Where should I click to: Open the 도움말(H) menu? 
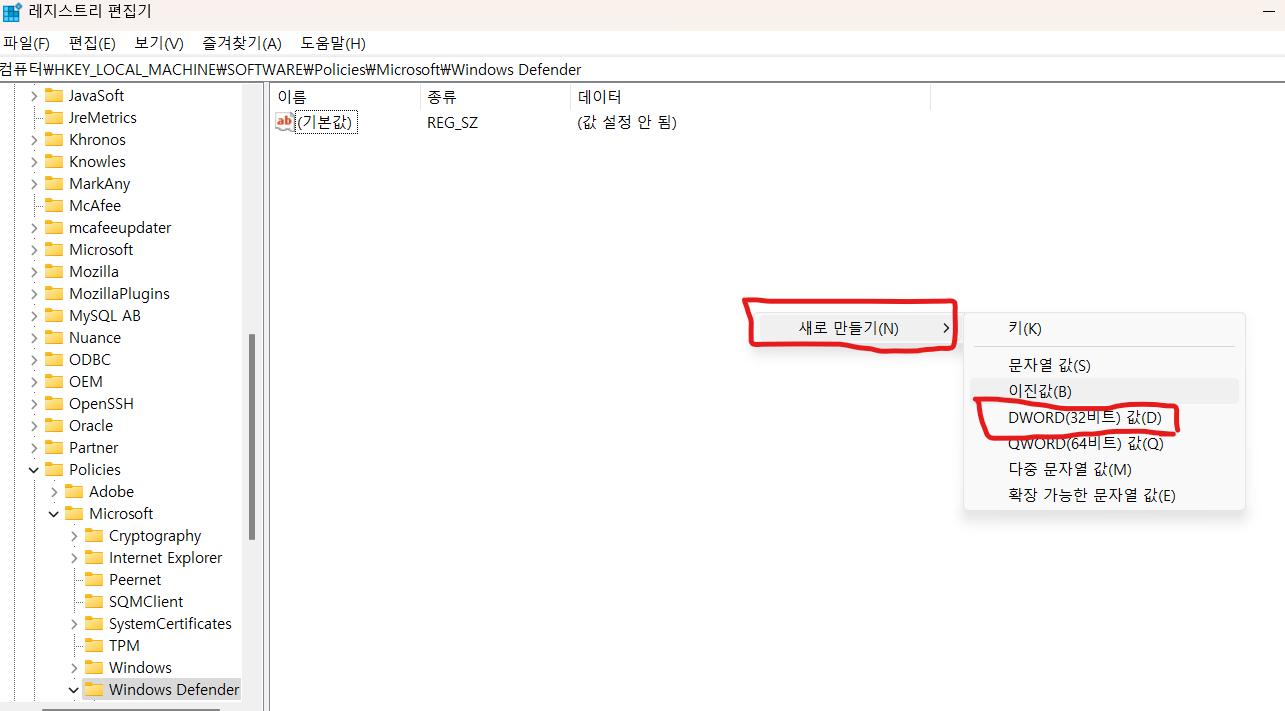tap(333, 43)
